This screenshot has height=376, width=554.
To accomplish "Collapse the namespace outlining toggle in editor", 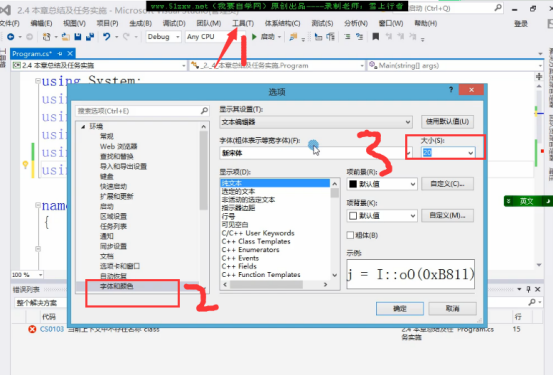I will 37,205.
